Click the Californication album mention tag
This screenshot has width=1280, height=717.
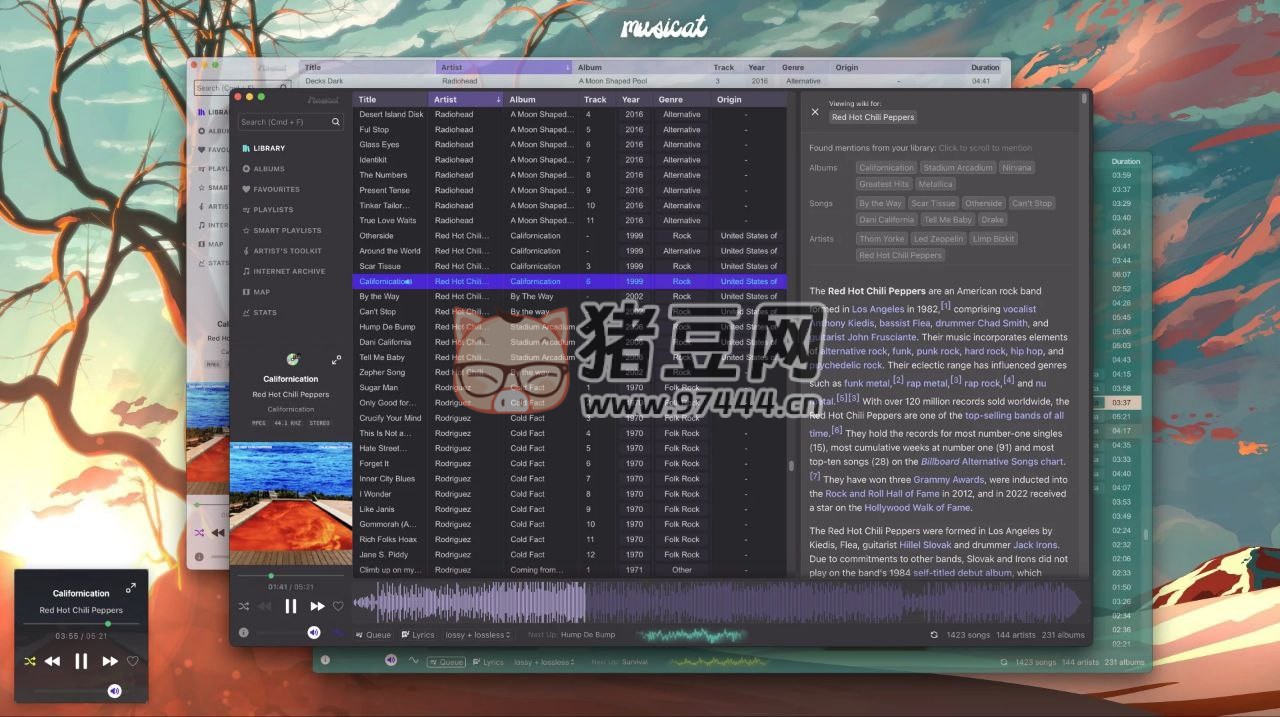tap(886, 167)
